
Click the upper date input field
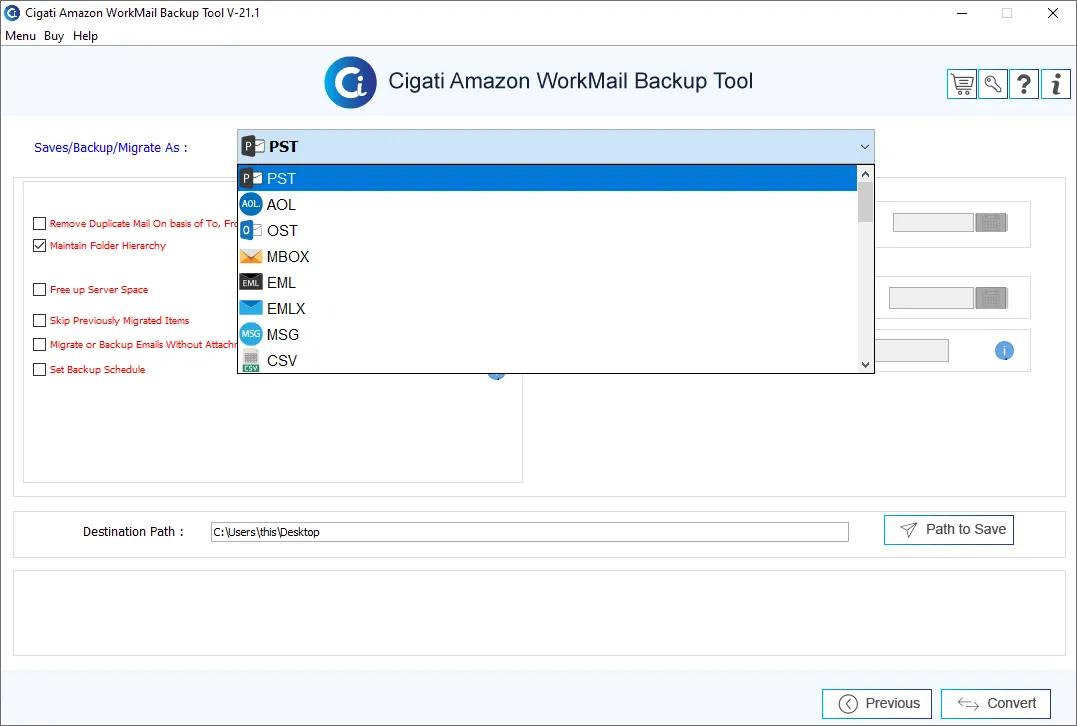tap(933, 223)
